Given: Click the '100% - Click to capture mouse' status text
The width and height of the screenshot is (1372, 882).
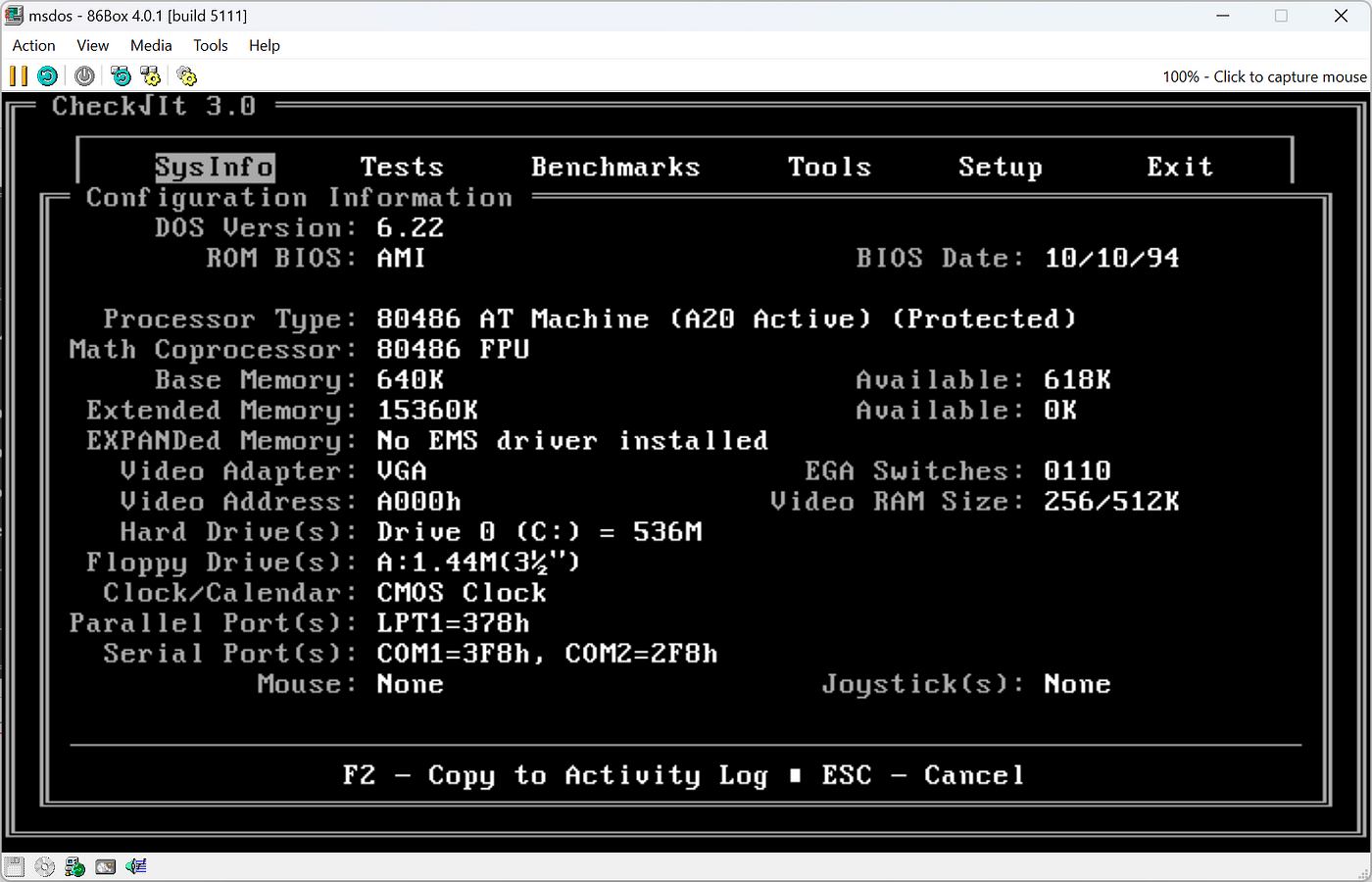Looking at the screenshot, I should (x=1264, y=76).
